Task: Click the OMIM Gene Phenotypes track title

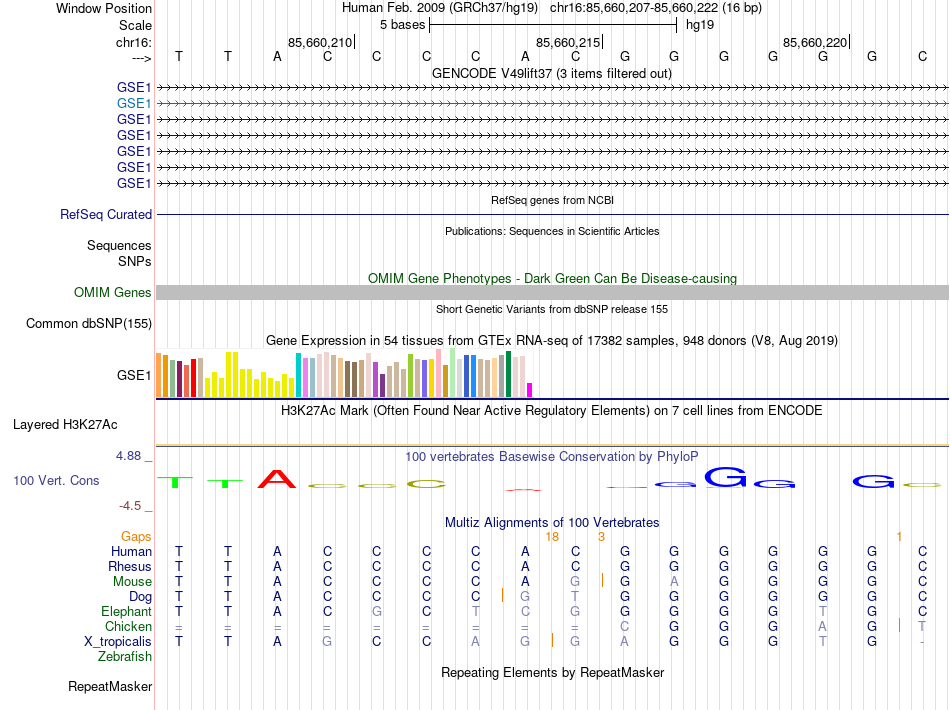Action: pyautogui.click(x=552, y=278)
